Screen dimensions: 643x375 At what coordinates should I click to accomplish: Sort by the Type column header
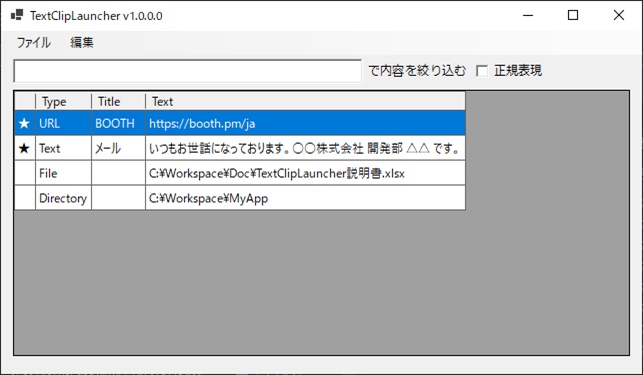pos(64,101)
